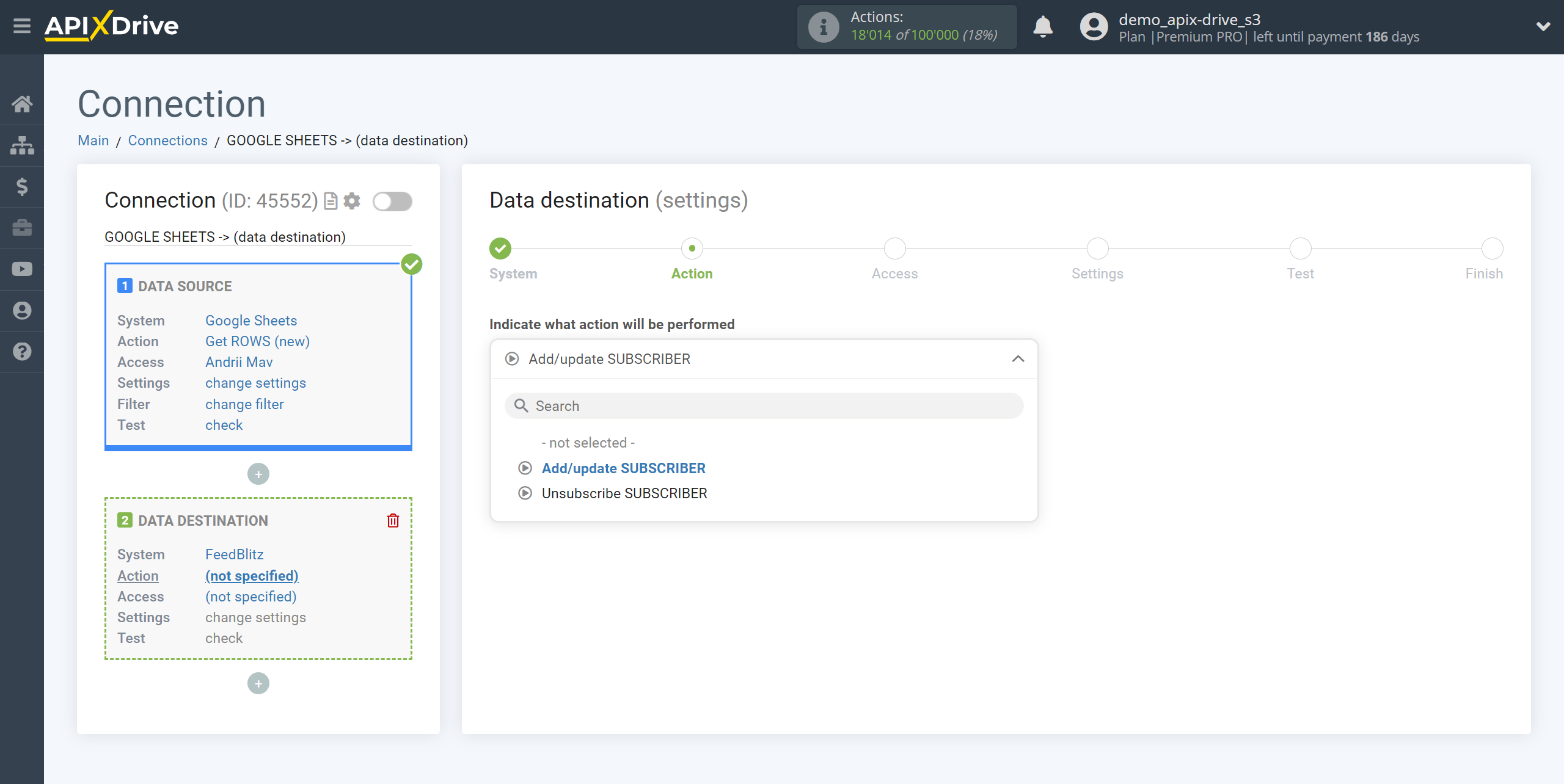Go to Main breadcrumb
The height and width of the screenshot is (784, 1564).
[x=93, y=140]
